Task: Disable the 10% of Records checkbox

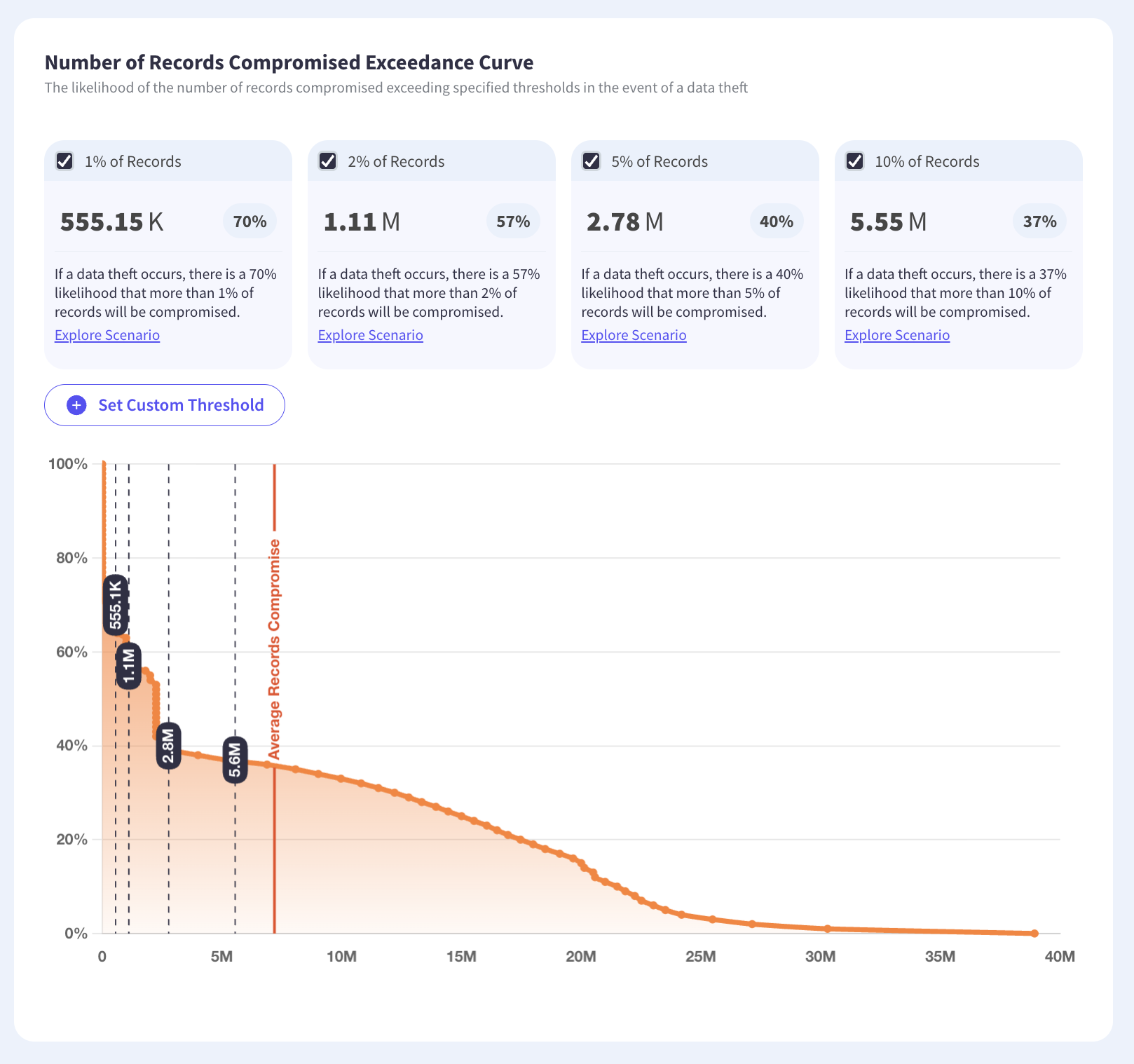Action: pyautogui.click(x=855, y=161)
